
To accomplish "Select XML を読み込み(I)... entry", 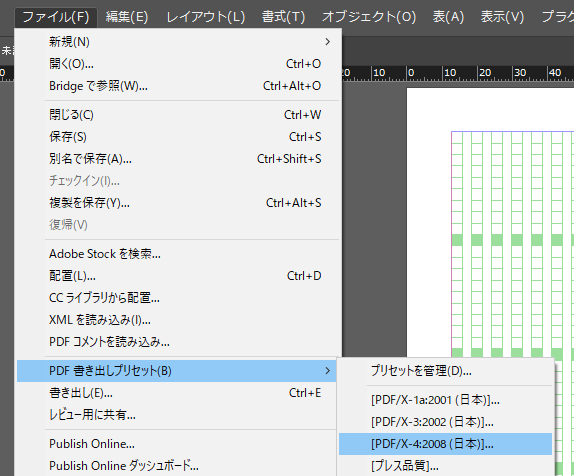I will tap(177, 320).
